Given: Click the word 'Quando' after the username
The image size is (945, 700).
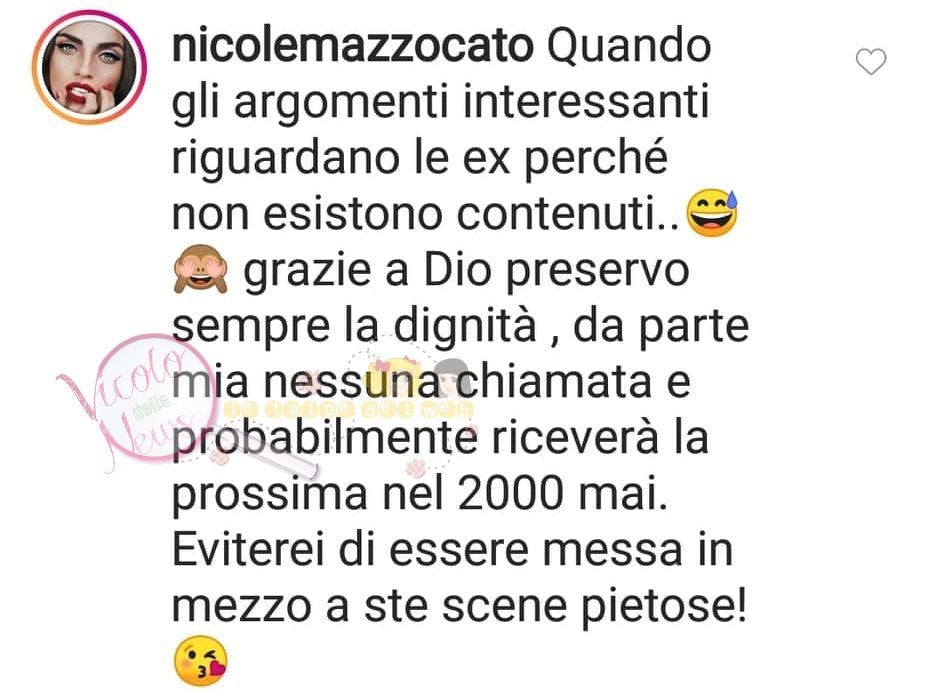Looking at the screenshot, I should pyautogui.click(x=629, y=46).
